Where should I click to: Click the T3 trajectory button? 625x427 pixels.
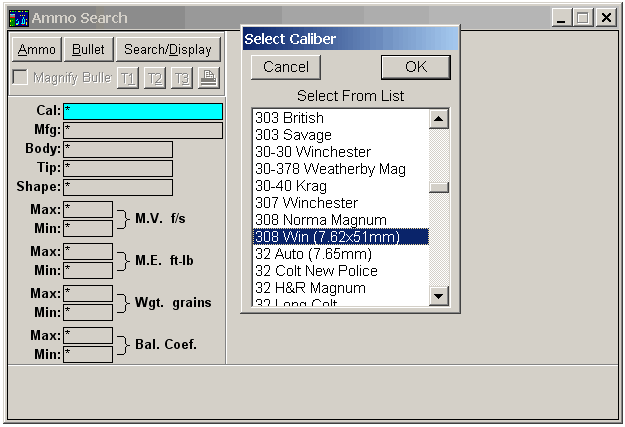tap(182, 78)
